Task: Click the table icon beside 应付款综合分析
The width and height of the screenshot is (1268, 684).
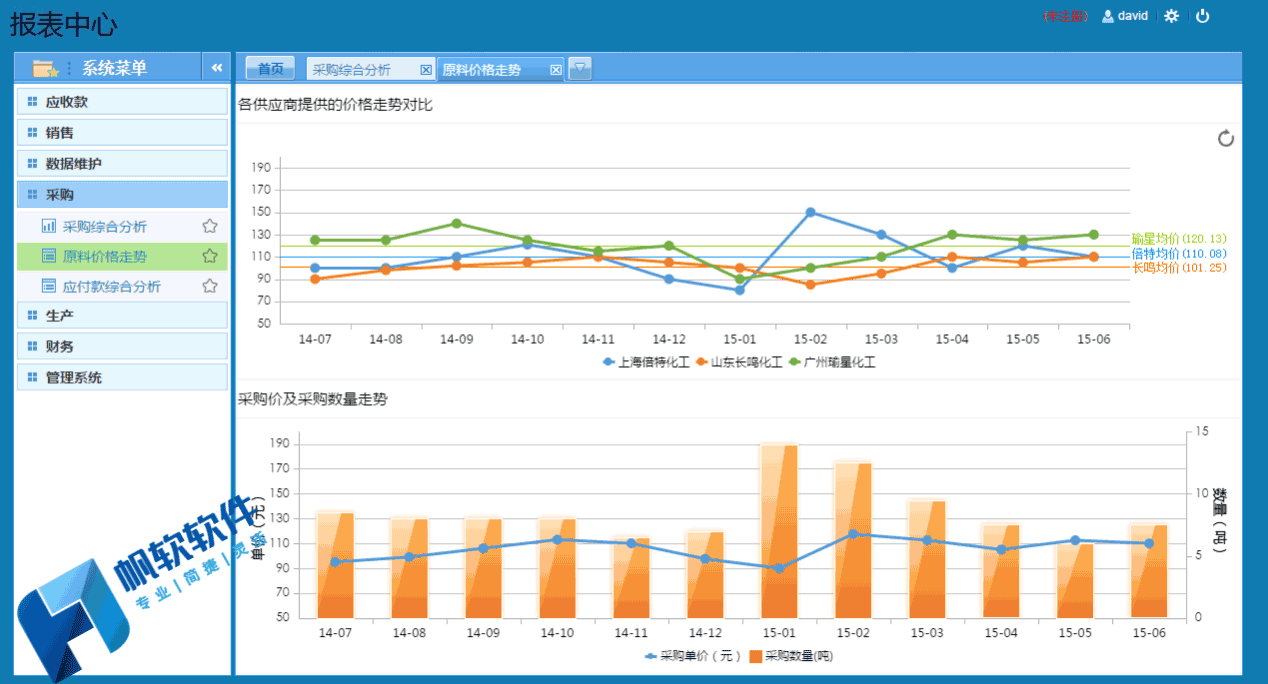Action: coord(49,286)
